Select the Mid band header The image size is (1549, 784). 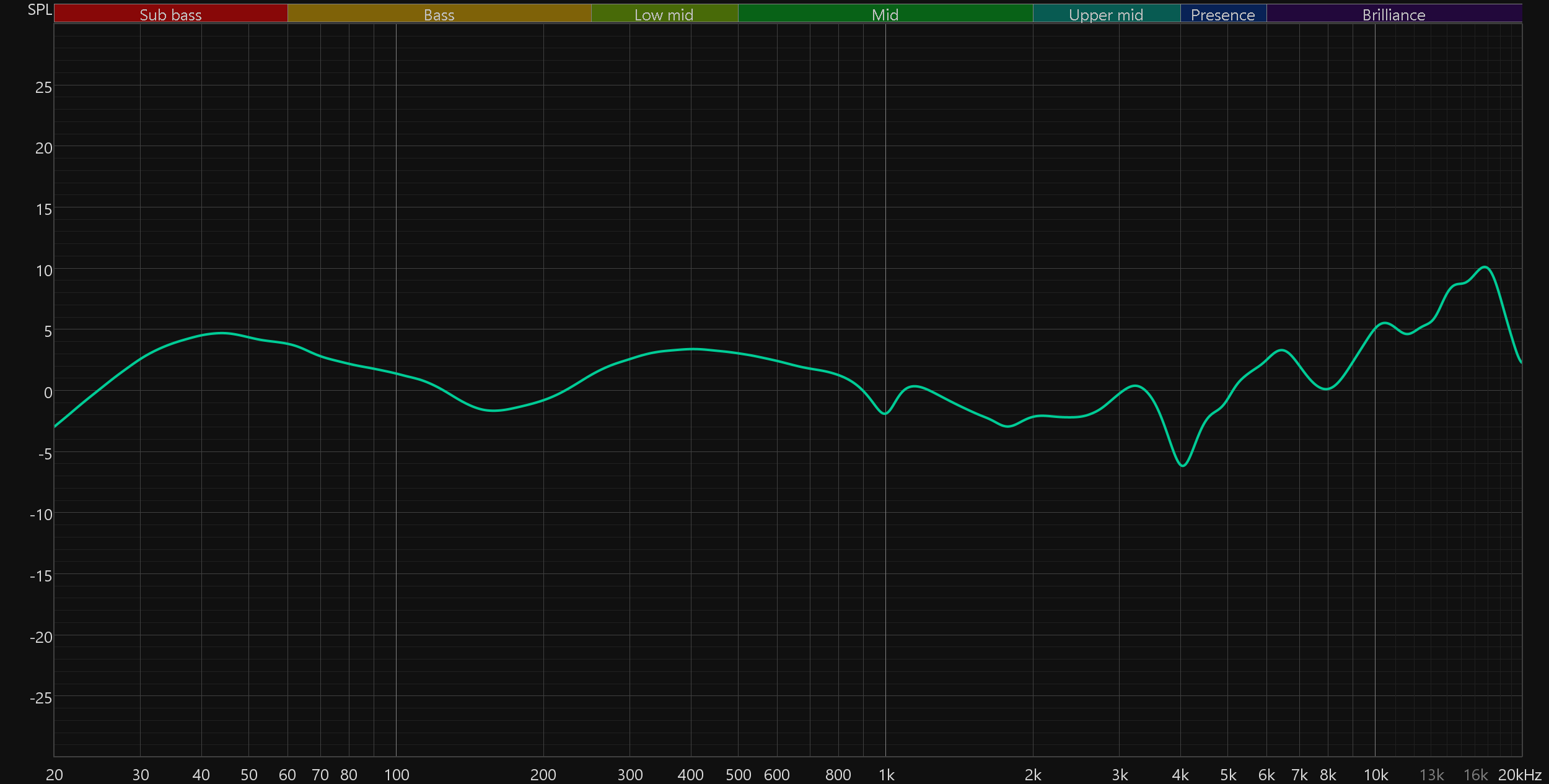[x=885, y=14]
